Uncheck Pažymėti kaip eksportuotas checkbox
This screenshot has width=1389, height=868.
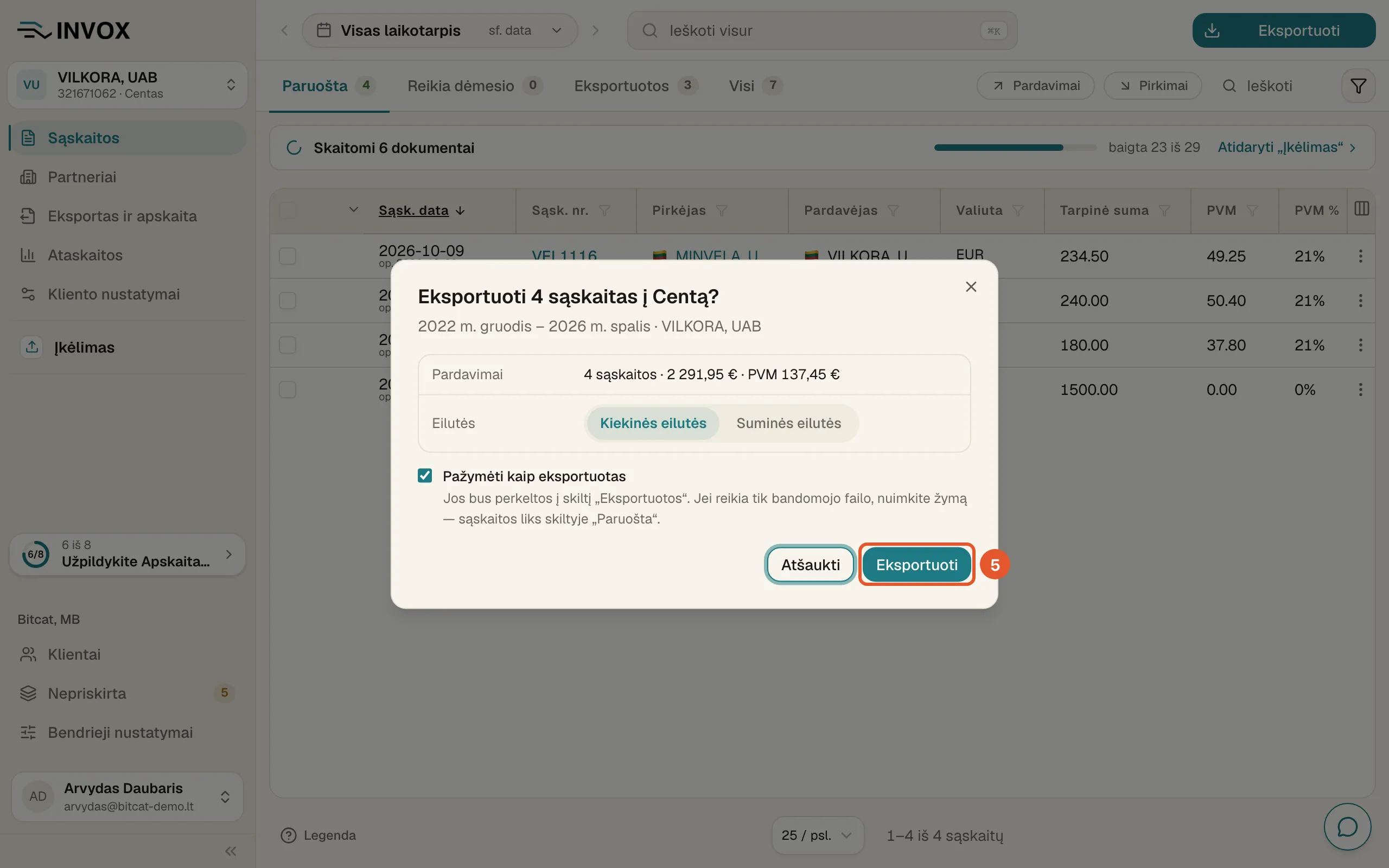tap(425, 476)
